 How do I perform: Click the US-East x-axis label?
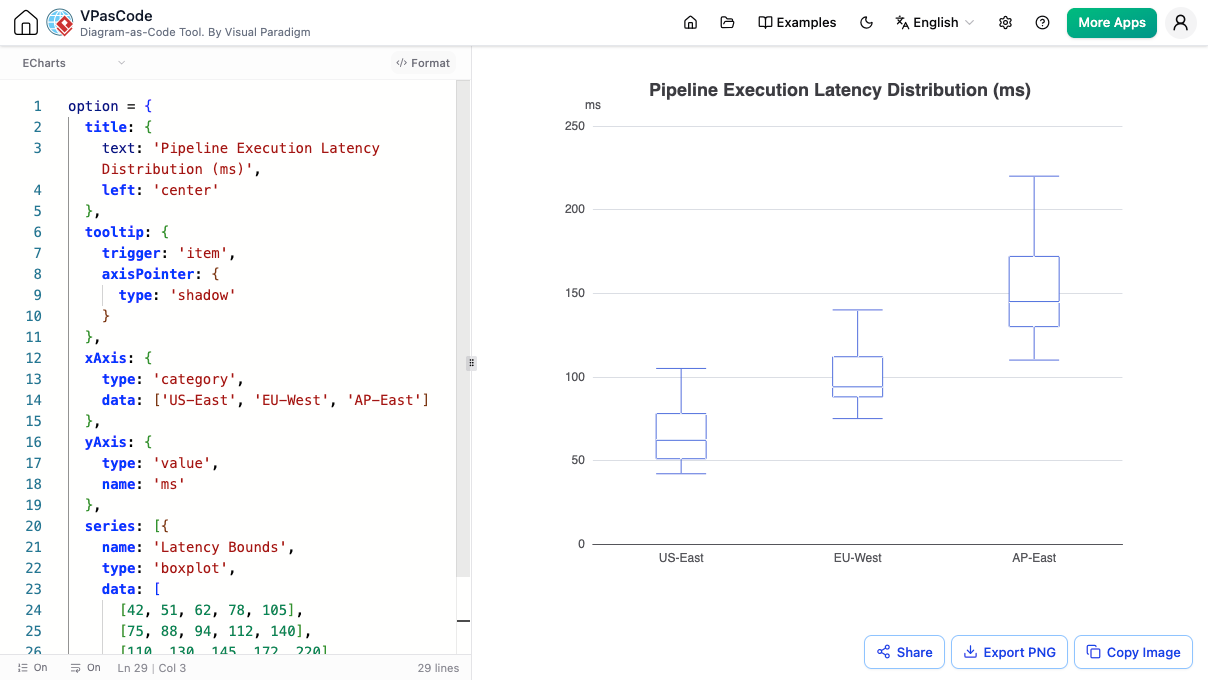[681, 558]
